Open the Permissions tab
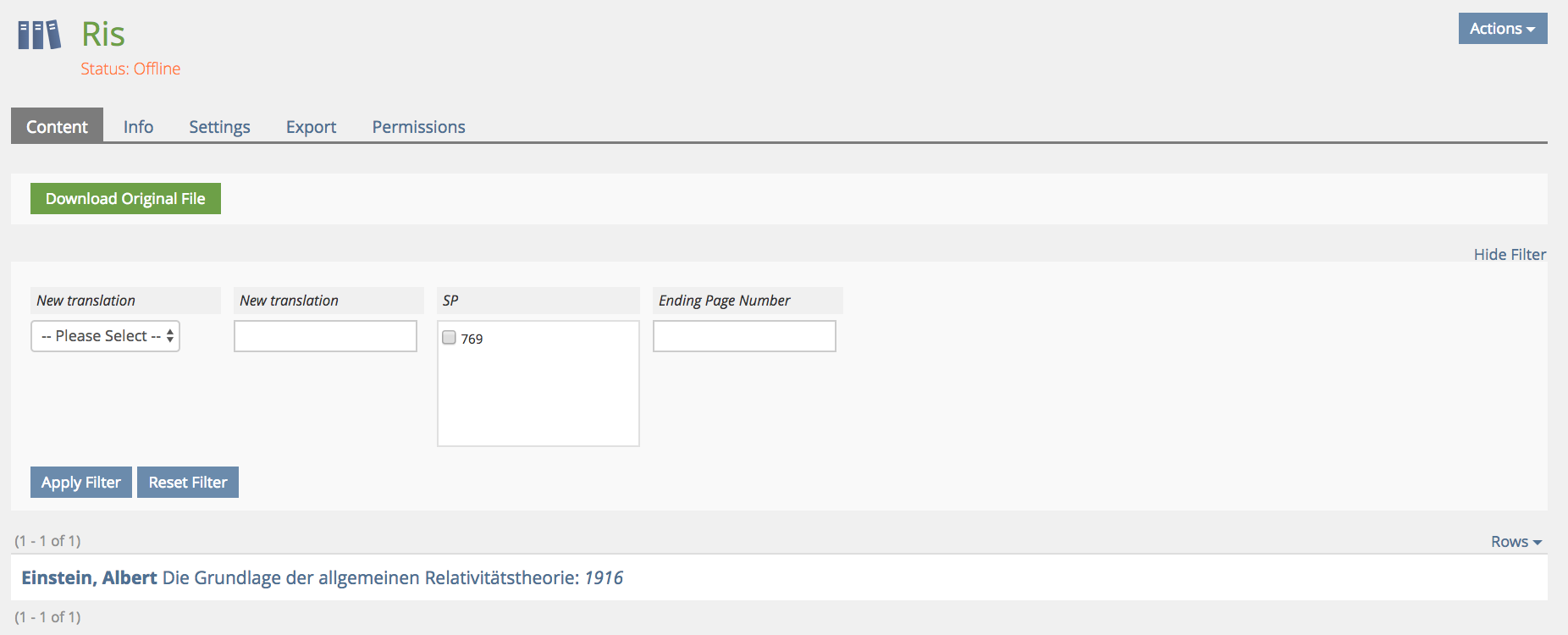Viewport: 1568px width, 635px height. click(x=418, y=127)
